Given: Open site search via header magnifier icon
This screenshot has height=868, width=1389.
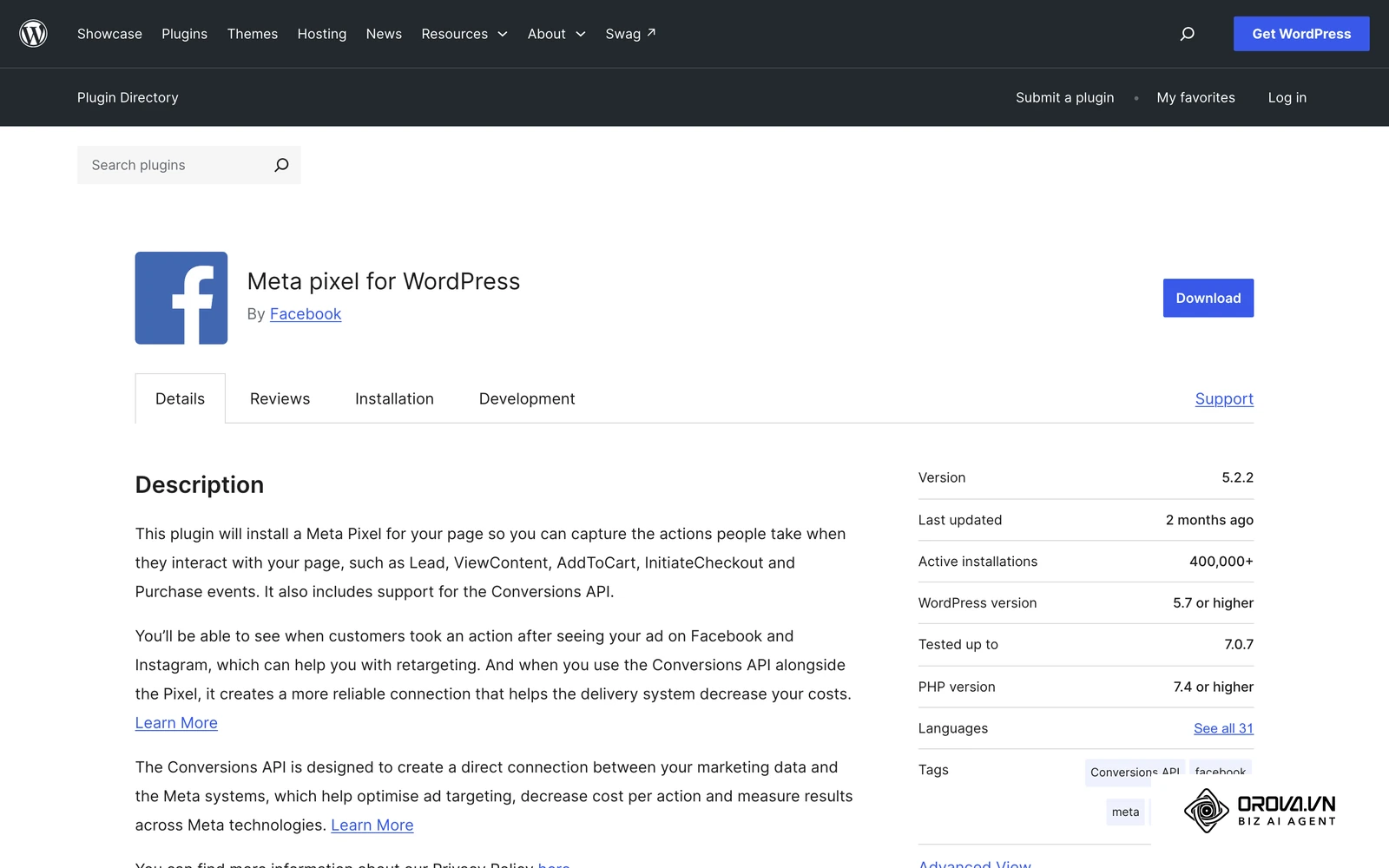Looking at the screenshot, I should (1187, 34).
